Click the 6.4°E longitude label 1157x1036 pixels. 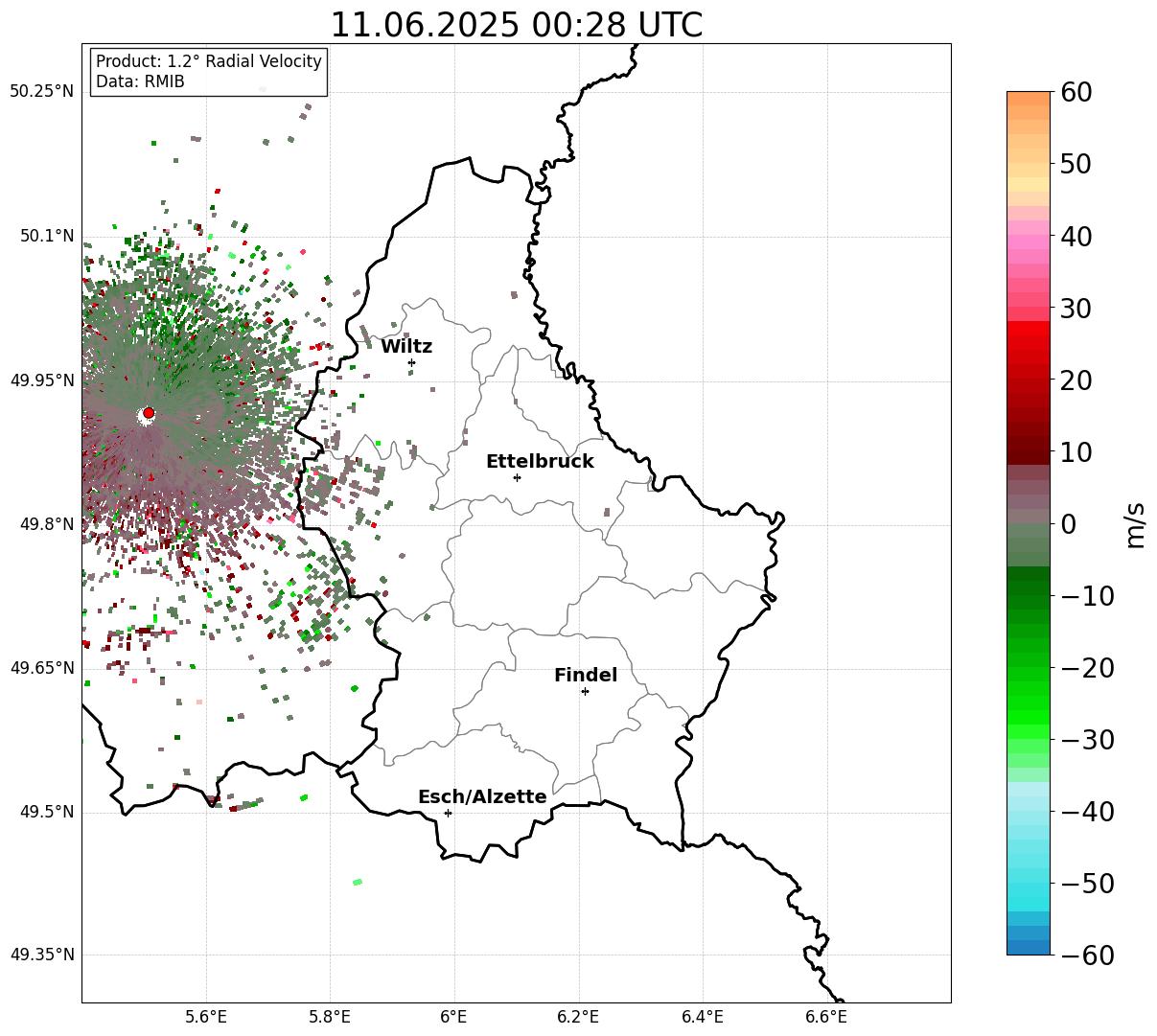[x=703, y=1018]
